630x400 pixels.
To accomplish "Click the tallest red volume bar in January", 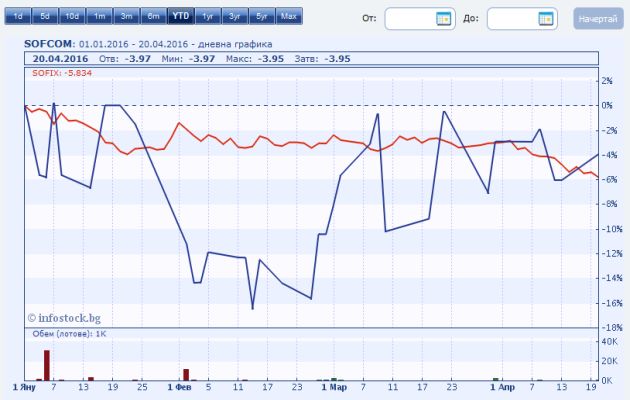I will pos(47,365).
